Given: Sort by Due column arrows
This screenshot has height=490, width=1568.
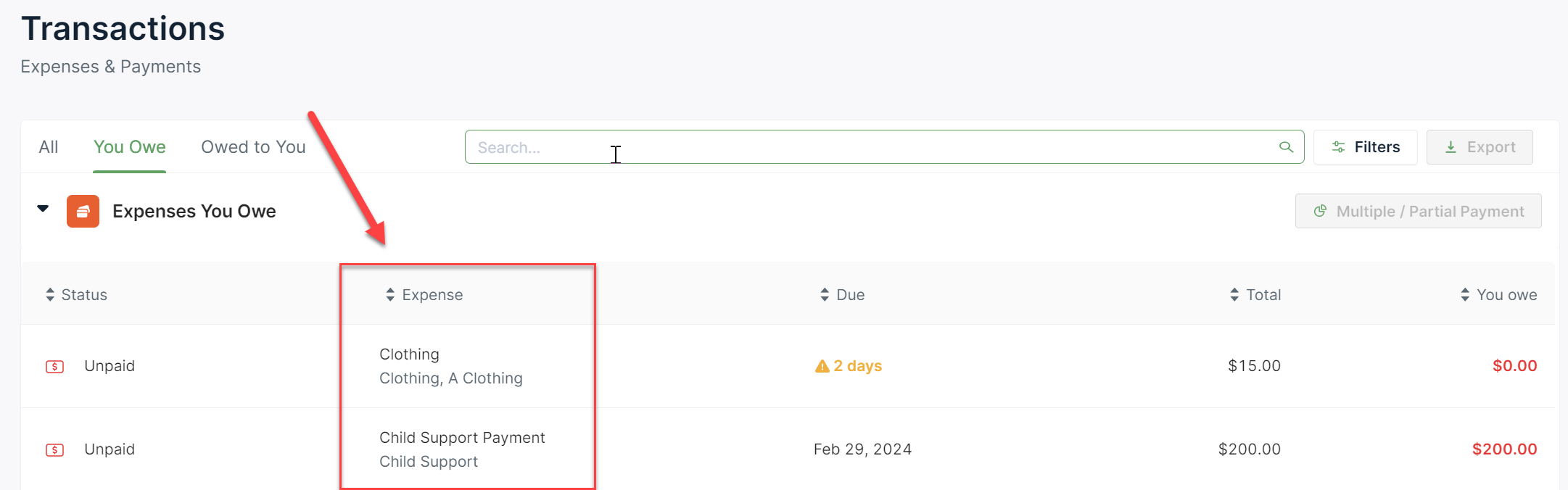Looking at the screenshot, I should coord(825,295).
